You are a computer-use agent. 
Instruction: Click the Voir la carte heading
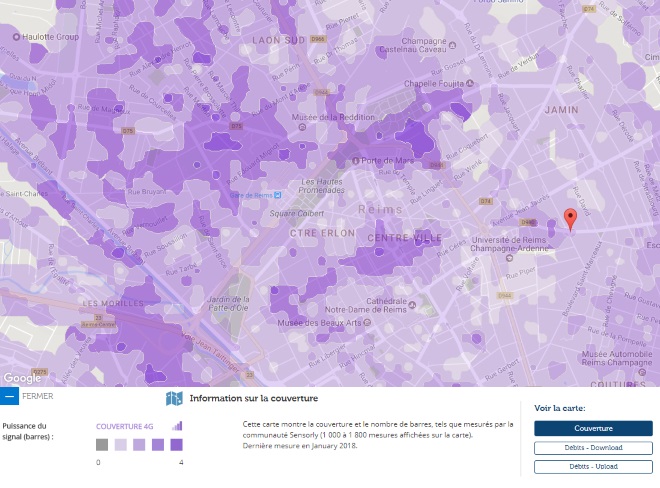point(560,408)
